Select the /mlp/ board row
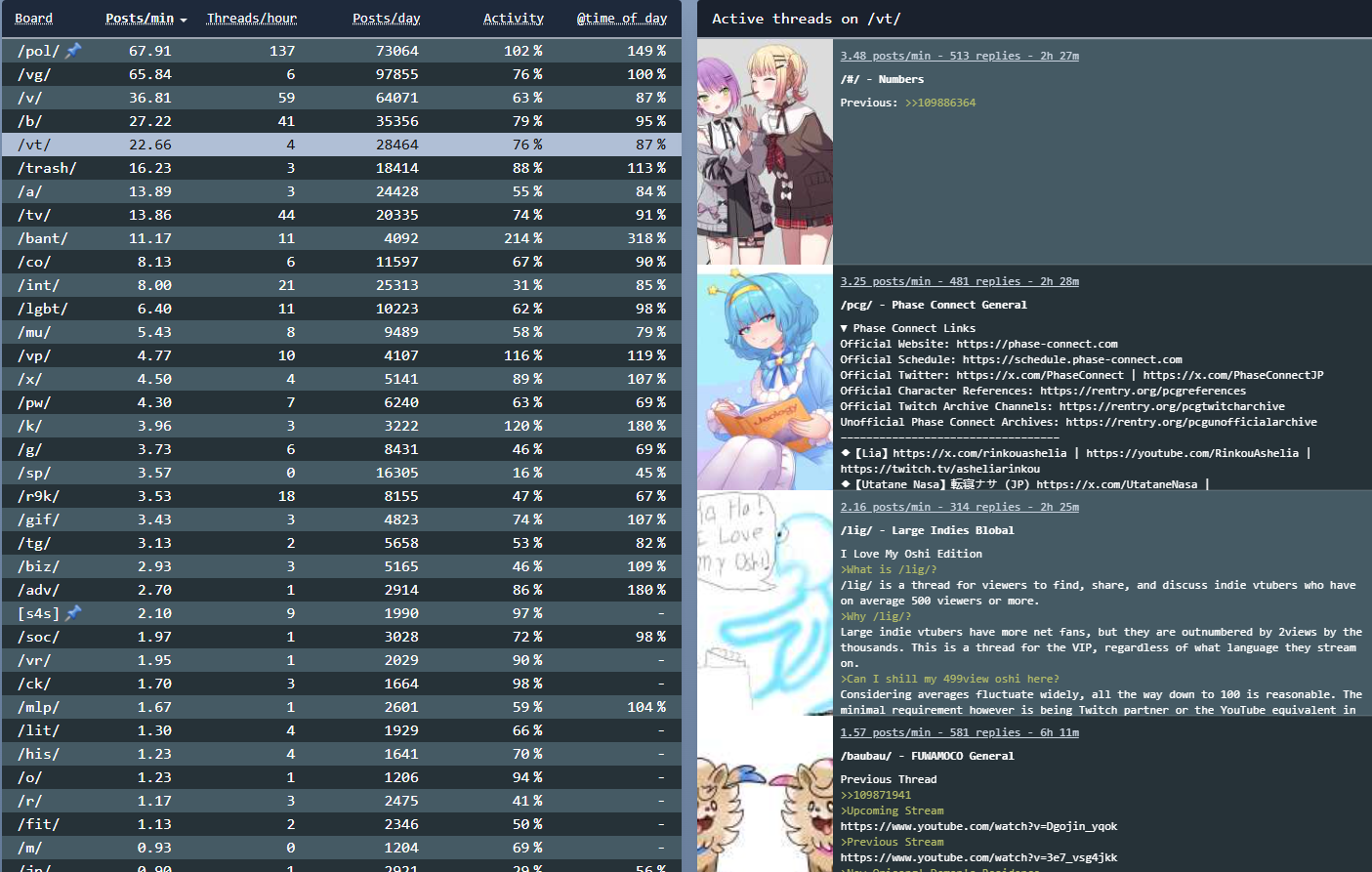 click(x=342, y=707)
